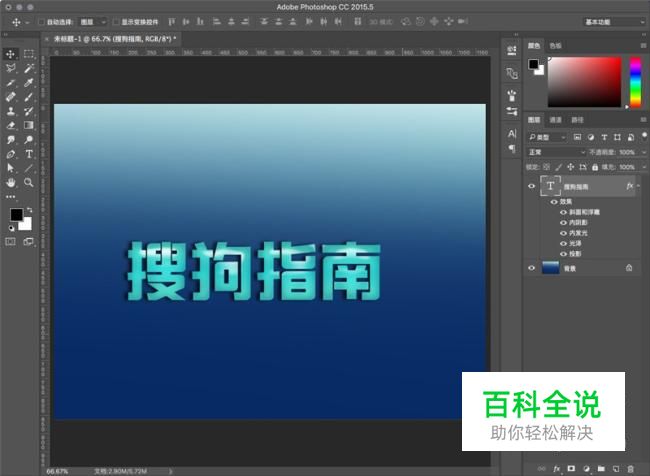Select the Clone Stamp tool

coord(11,111)
